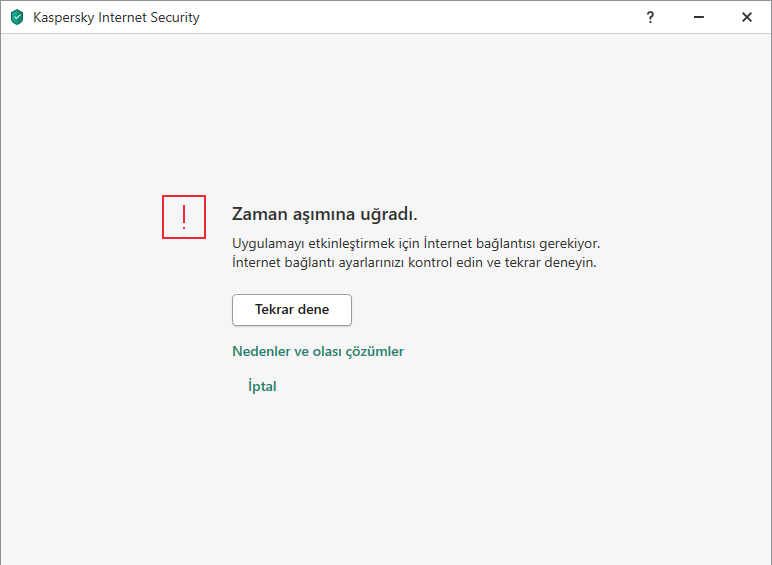Click "deneyin." at the message's end
The image size is (772, 565).
(x=569, y=263)
